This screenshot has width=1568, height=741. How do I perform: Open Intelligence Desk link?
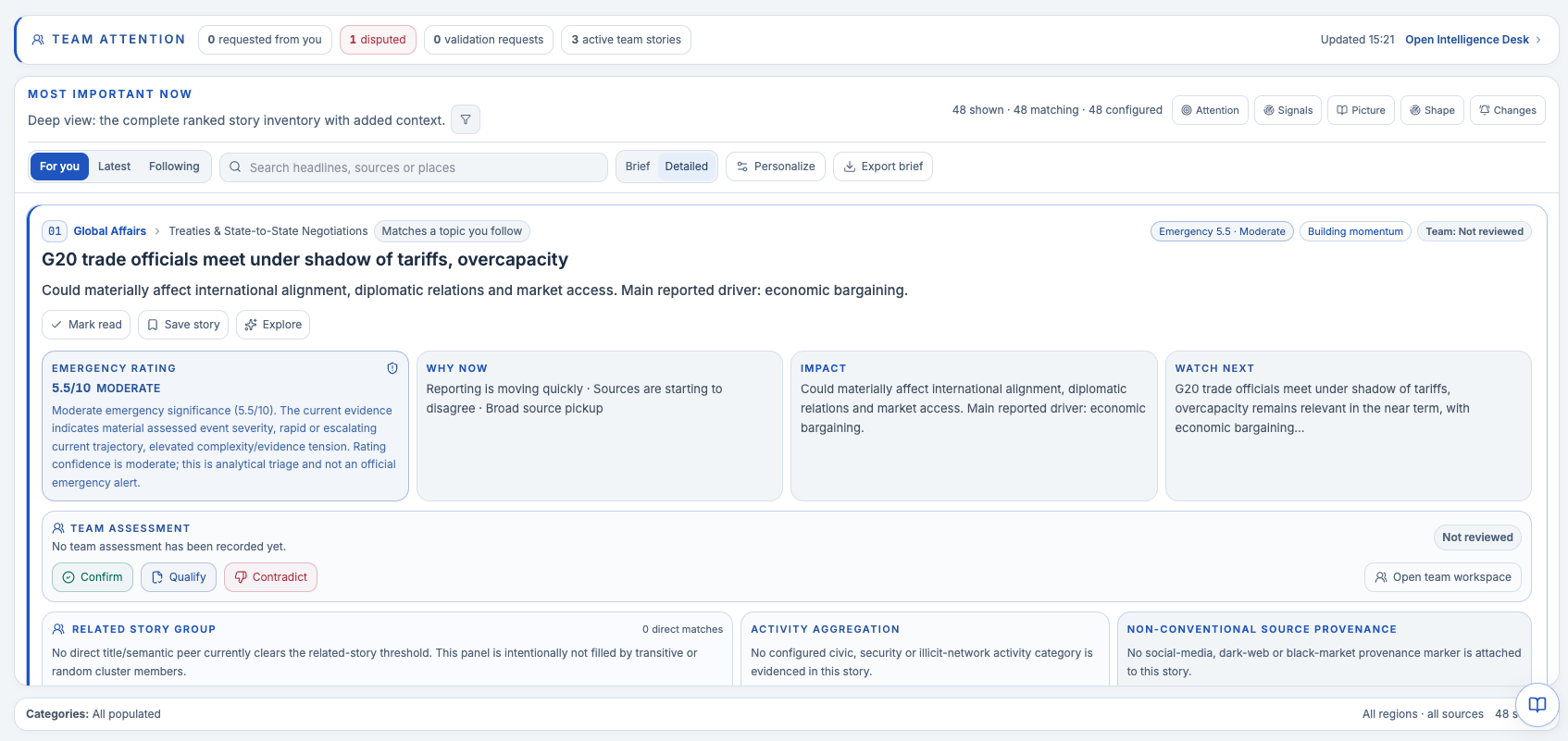pos(1473,40)
